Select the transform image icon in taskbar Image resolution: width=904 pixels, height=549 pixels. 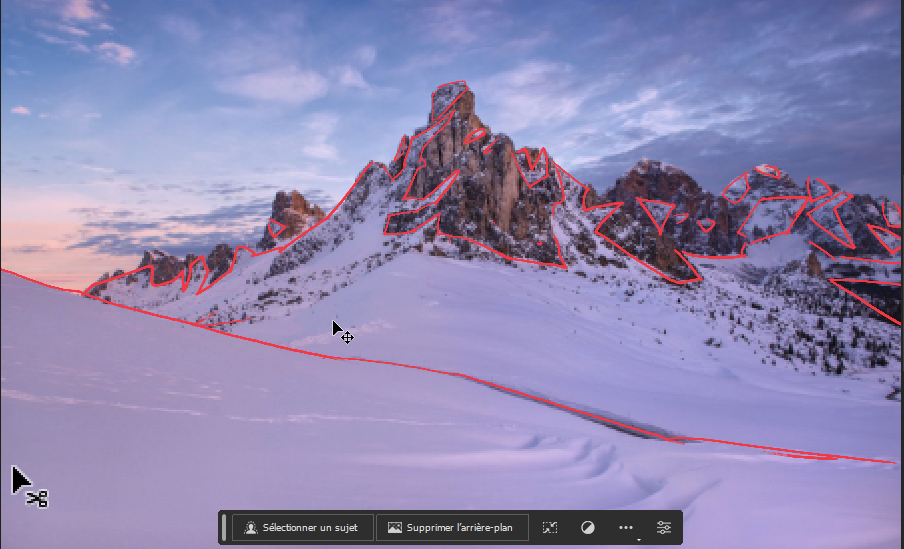(x=550, y=528)
